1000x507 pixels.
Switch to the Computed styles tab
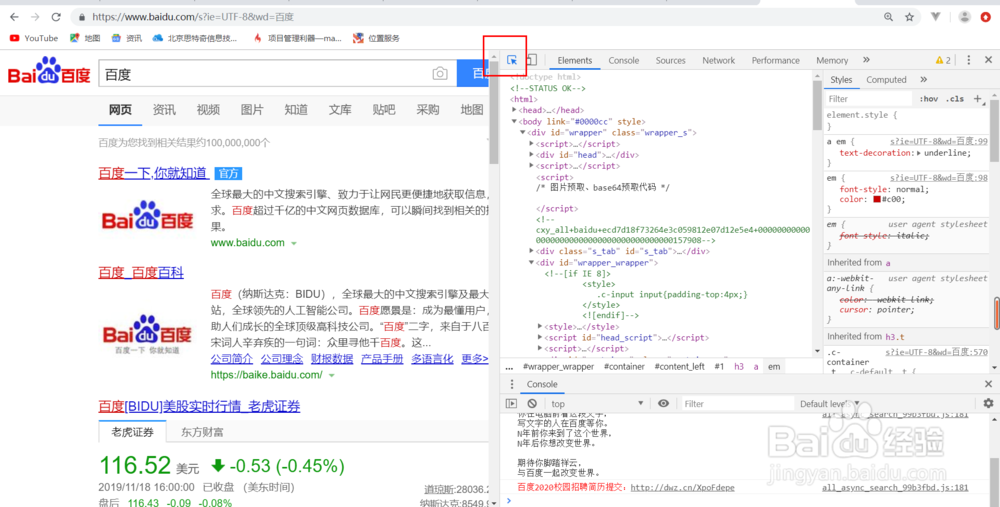coord(886,80)
